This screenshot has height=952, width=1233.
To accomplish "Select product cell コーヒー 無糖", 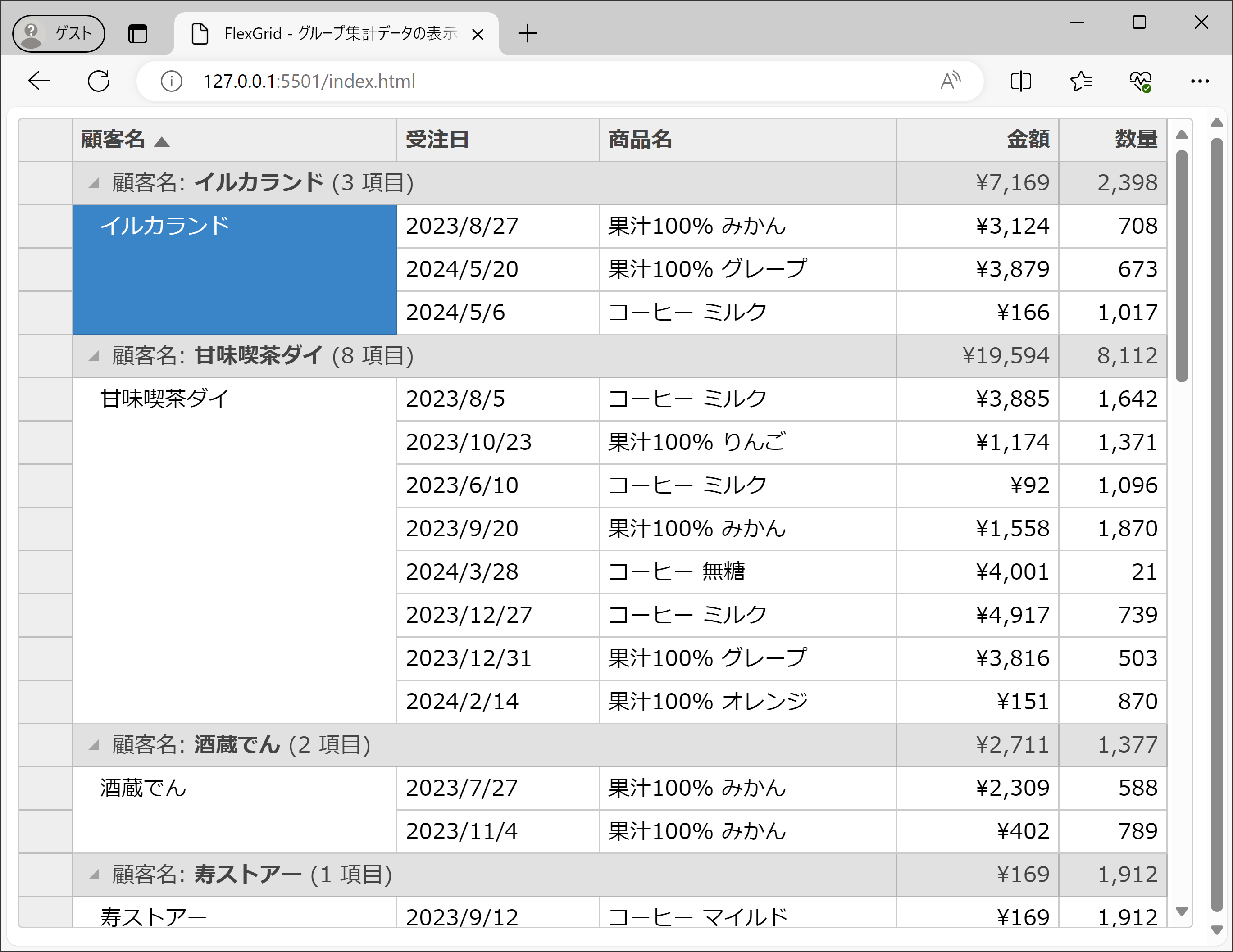I will click(x=747, y=571).
